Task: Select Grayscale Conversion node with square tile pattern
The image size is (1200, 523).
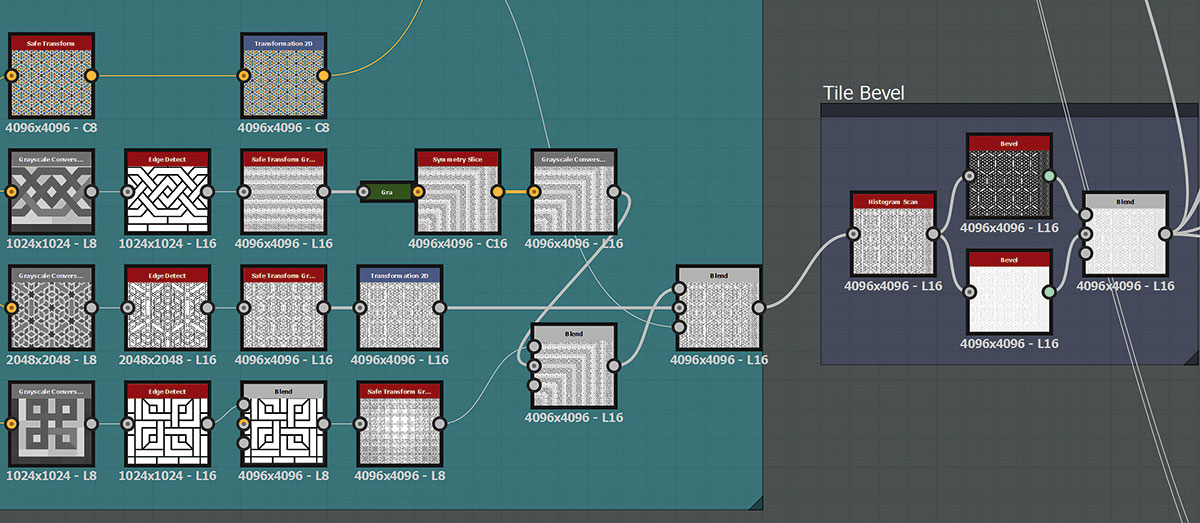Action: (x=51, y=424)
